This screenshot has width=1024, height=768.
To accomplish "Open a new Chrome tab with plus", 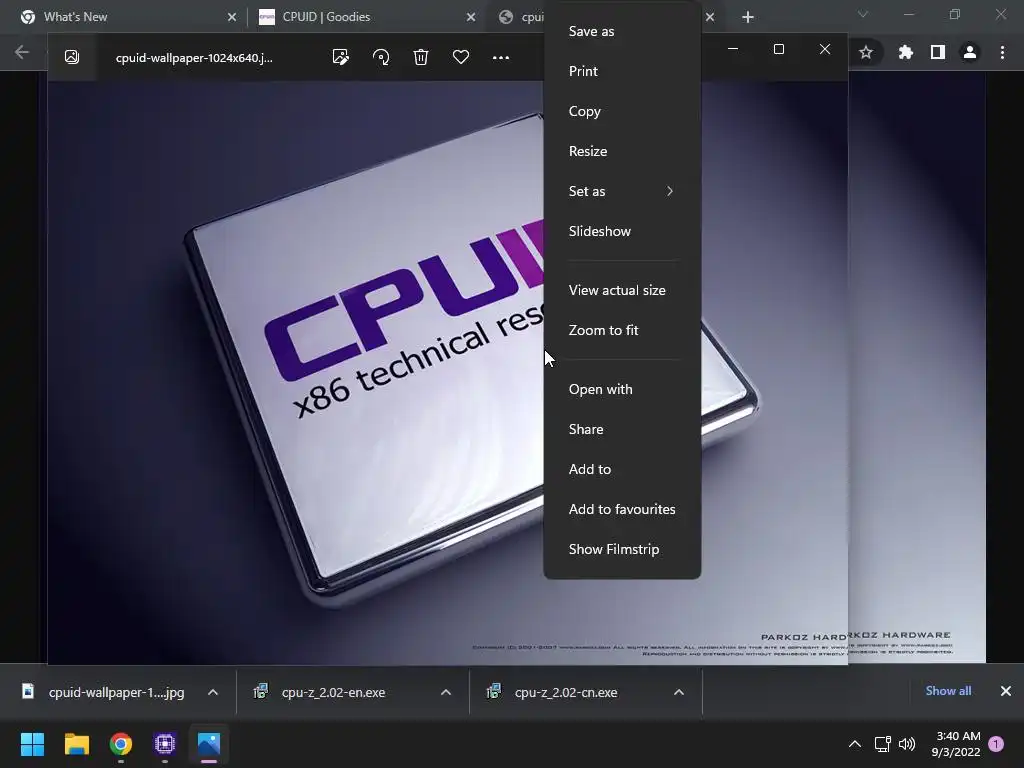I will click(748, 17).
